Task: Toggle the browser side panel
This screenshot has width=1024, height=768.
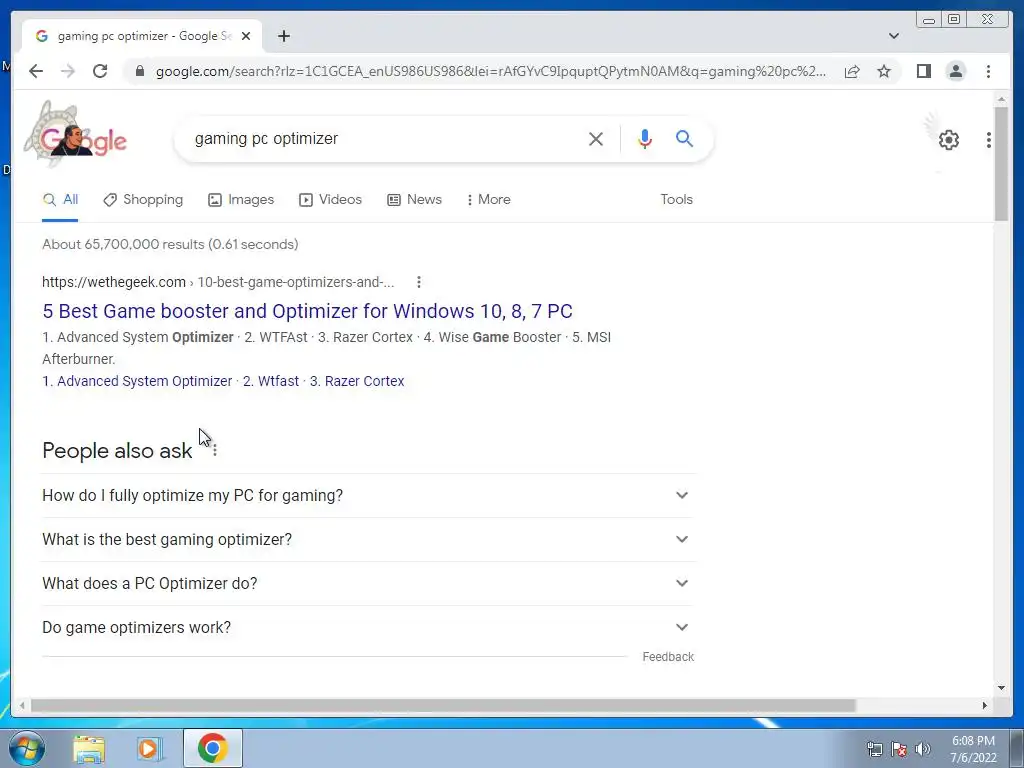Action: (x=923, y=71)
